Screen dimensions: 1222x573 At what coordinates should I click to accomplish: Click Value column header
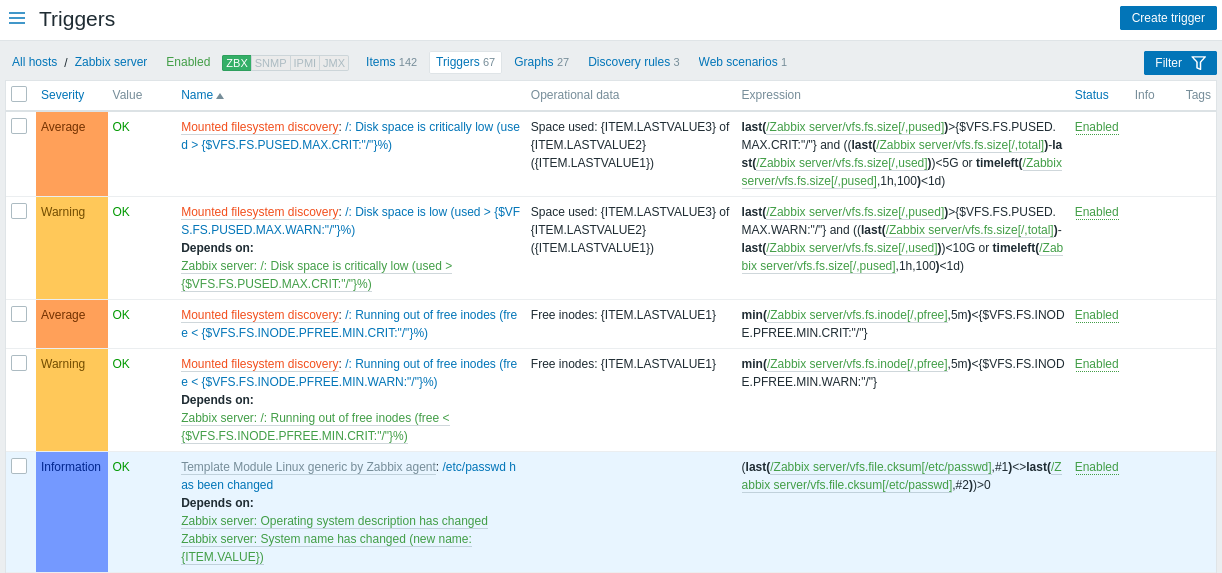pyautogui.click(x=127, y=95)
